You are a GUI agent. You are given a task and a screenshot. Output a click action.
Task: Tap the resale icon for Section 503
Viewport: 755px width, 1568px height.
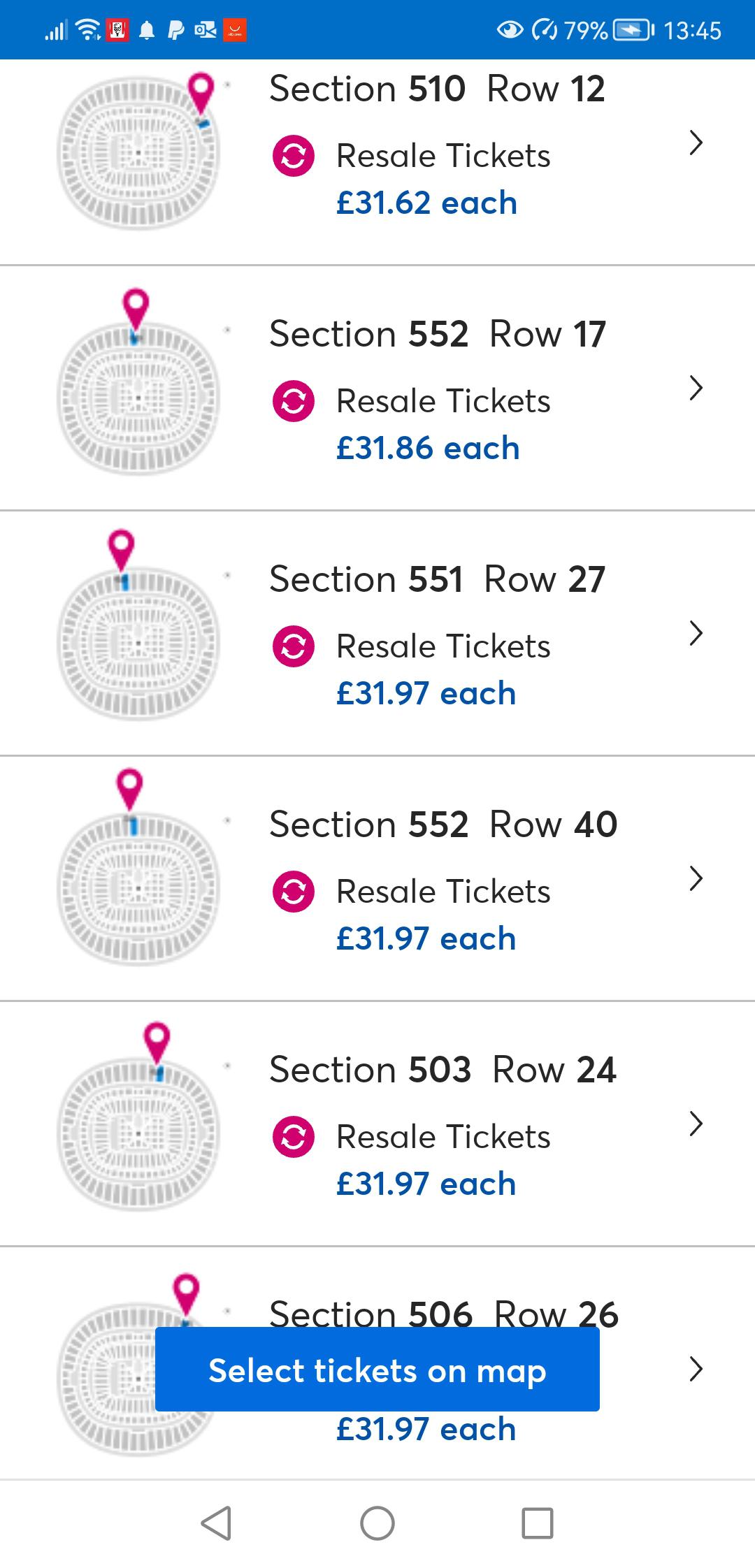click(293, 1137)
